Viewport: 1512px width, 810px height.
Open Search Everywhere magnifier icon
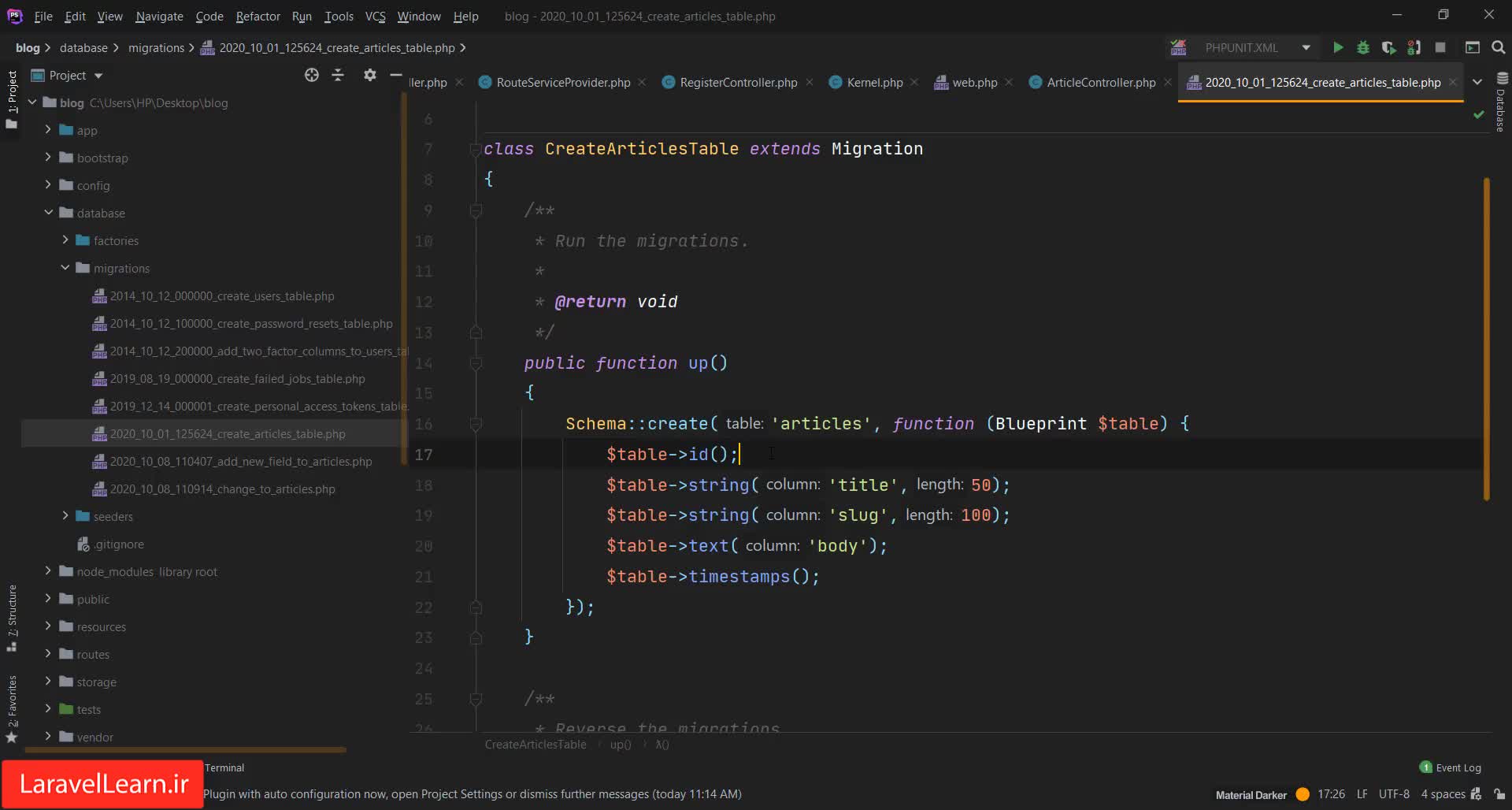coord(1499,47)
